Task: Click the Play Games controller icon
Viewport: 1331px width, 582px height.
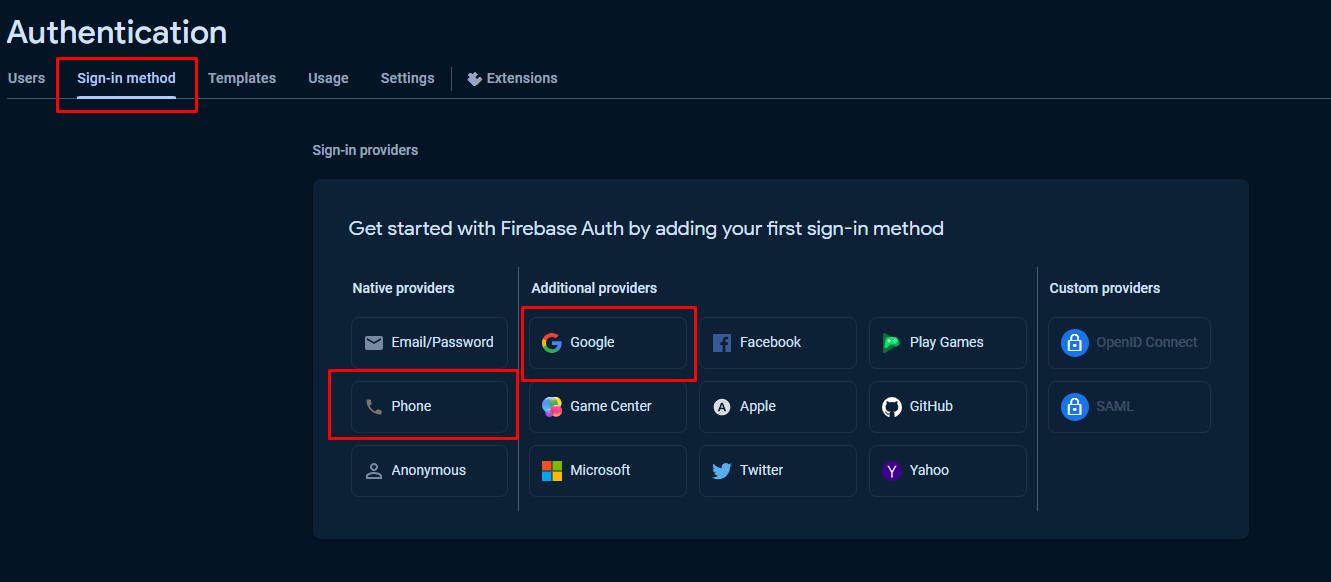Action: click(891, 343)
